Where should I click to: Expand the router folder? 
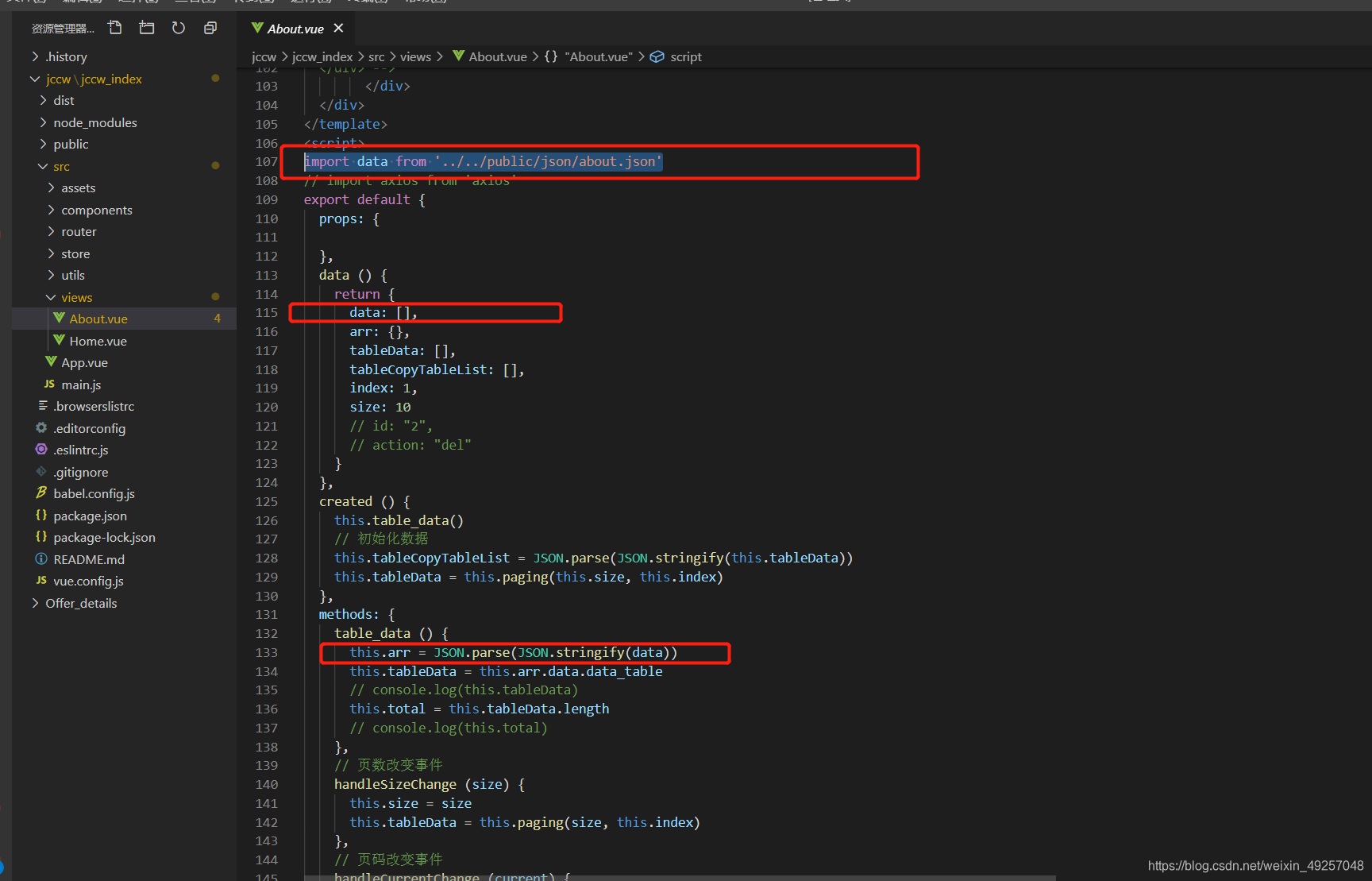click(51, 231)
